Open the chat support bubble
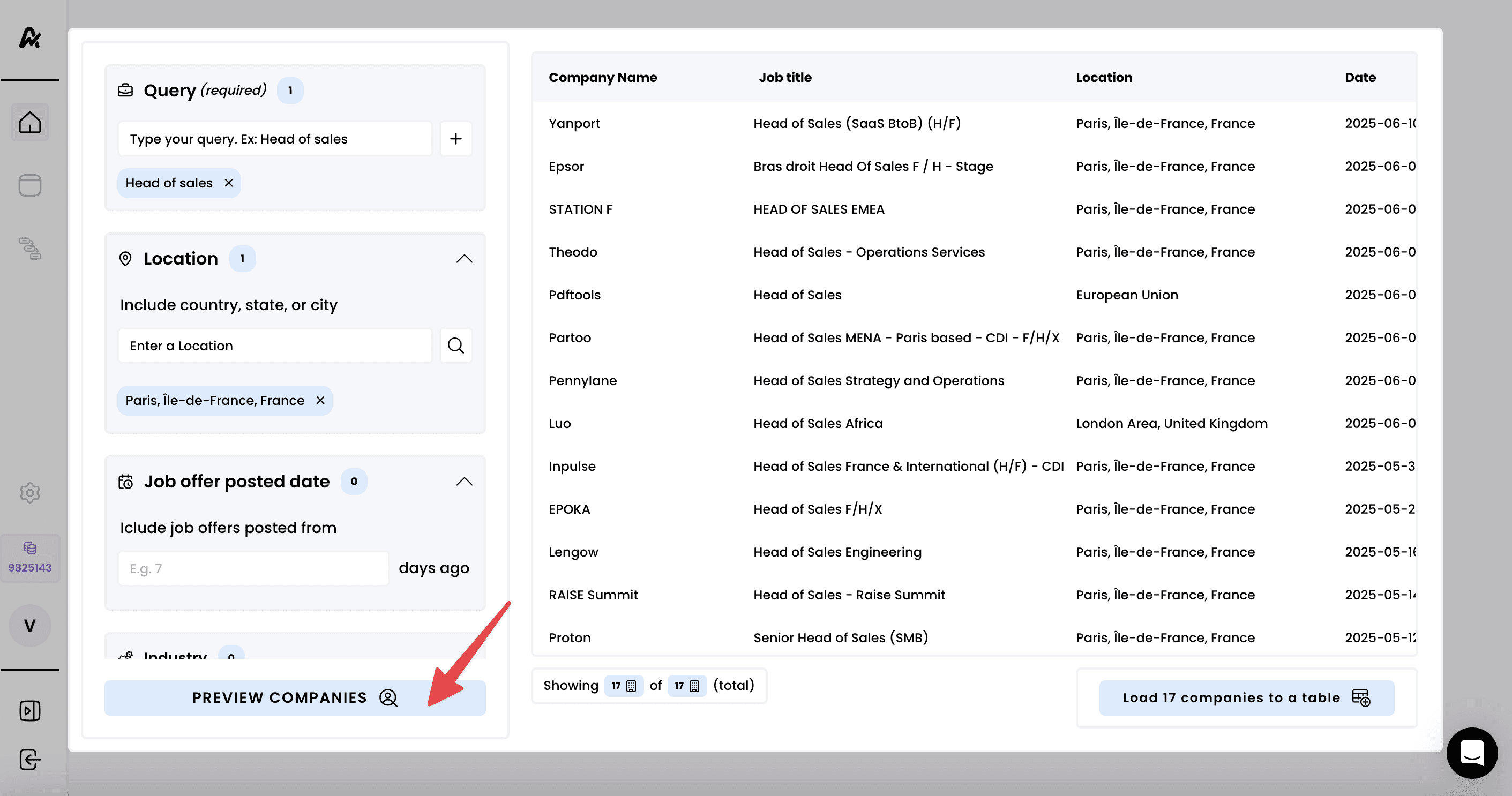The width and height of the screenshot is (1512, 796). coord(1471,753)
